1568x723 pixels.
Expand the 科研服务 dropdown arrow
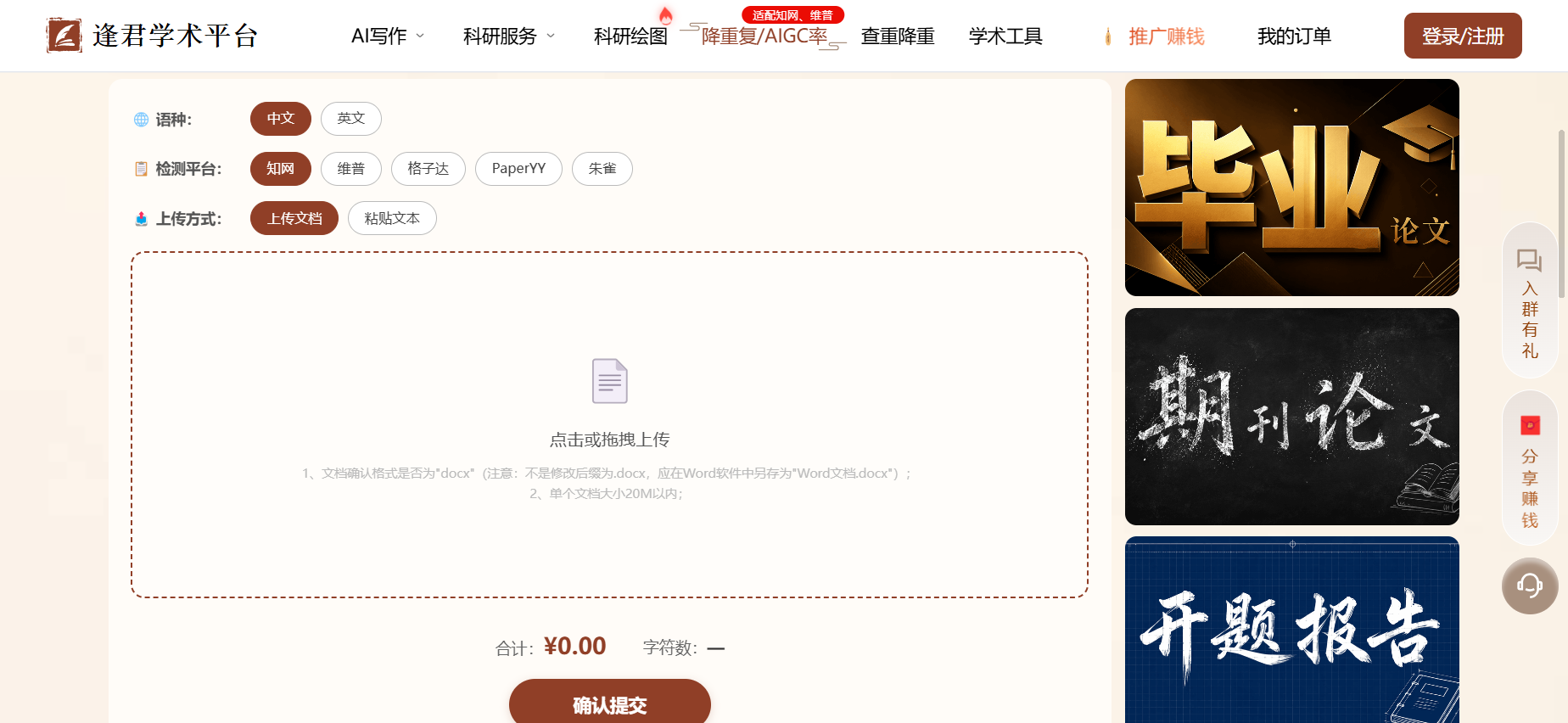coord(551,36)
